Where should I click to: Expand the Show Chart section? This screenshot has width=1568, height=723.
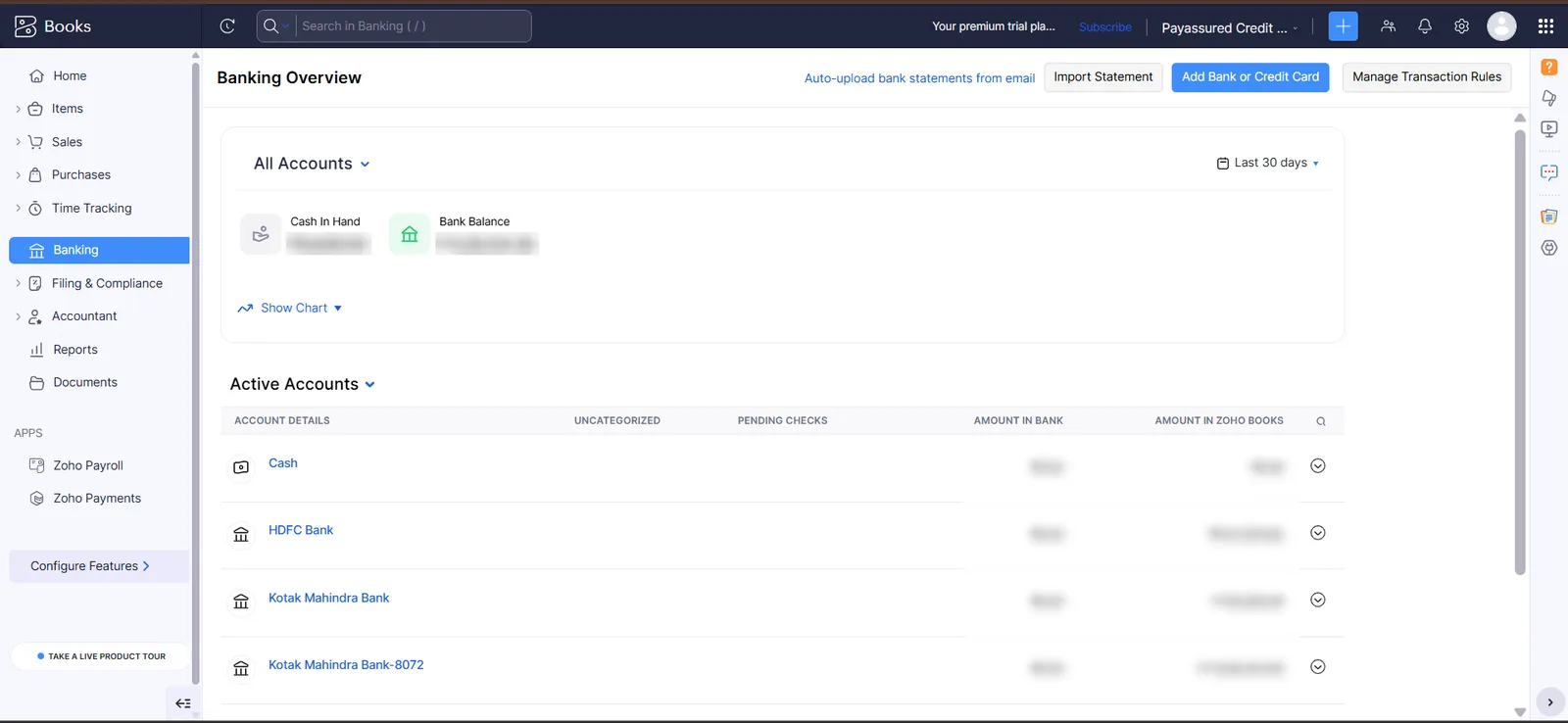point(290,308)
